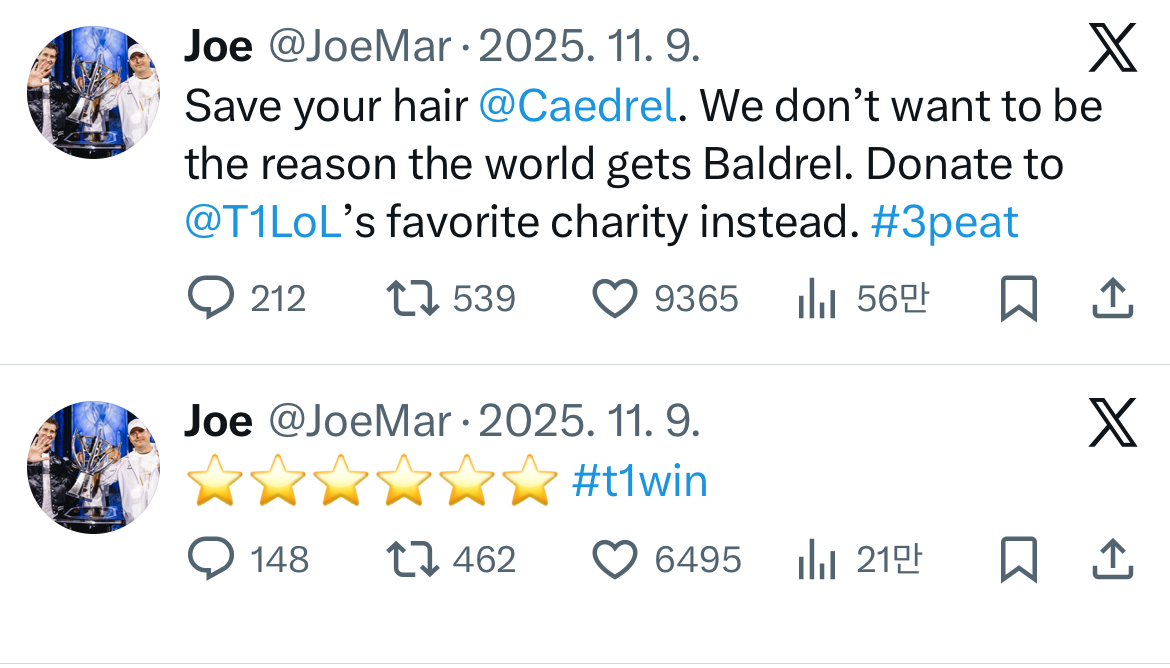Open the X logo on first tweet
1170x668 pixels.
1112,47
